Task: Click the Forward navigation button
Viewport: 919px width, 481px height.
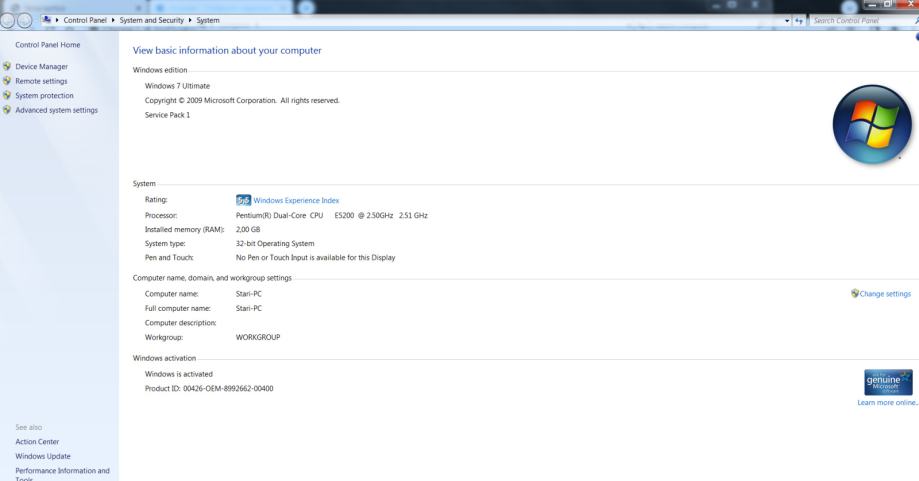Action: click(x=25, y=21)
